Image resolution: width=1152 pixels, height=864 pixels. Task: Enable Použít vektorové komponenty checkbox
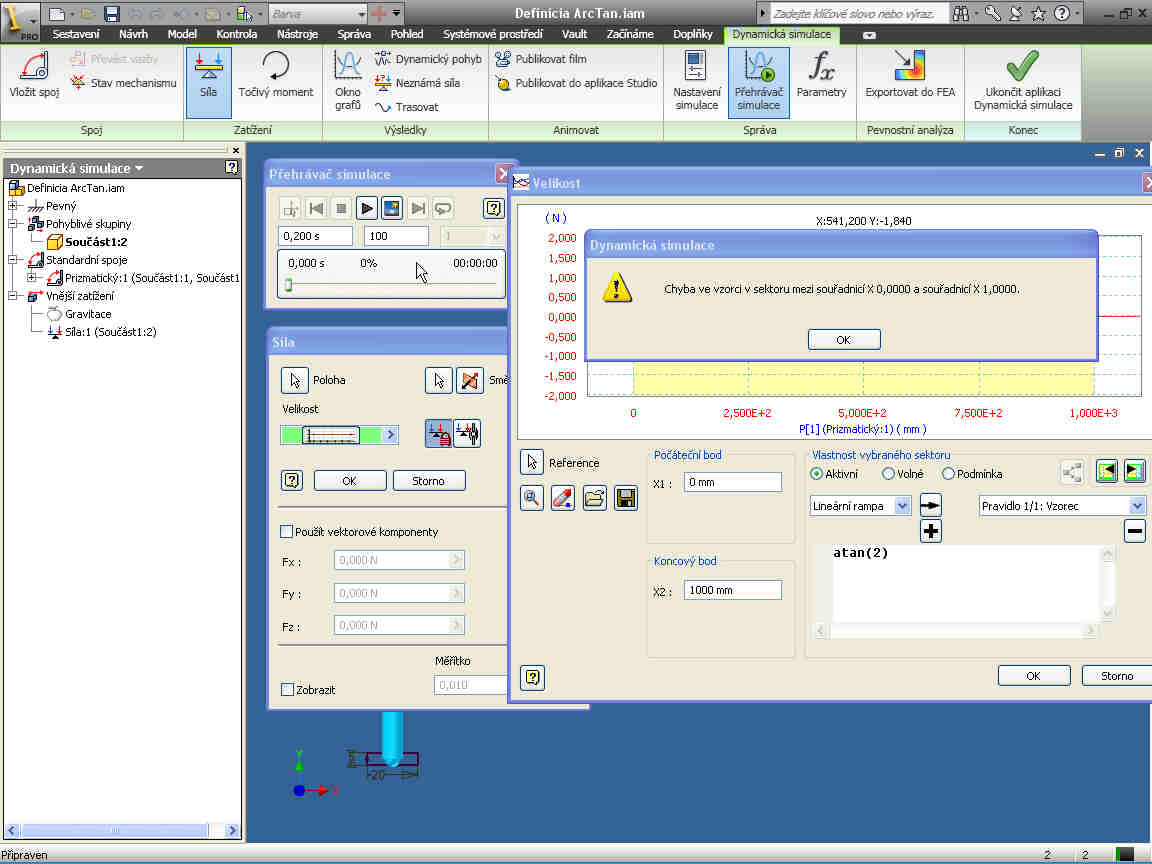click(287, 531)
